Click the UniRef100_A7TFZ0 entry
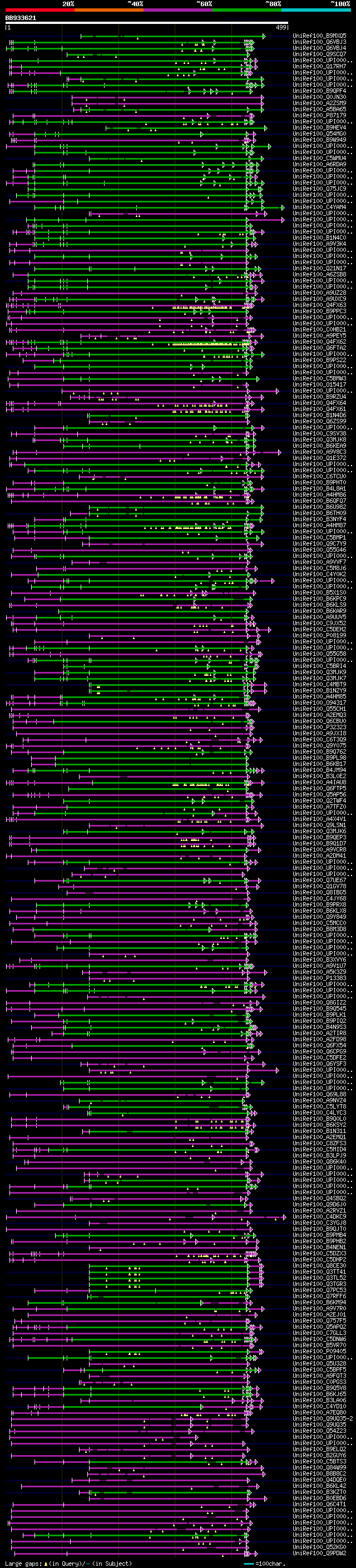 (319, 807)
